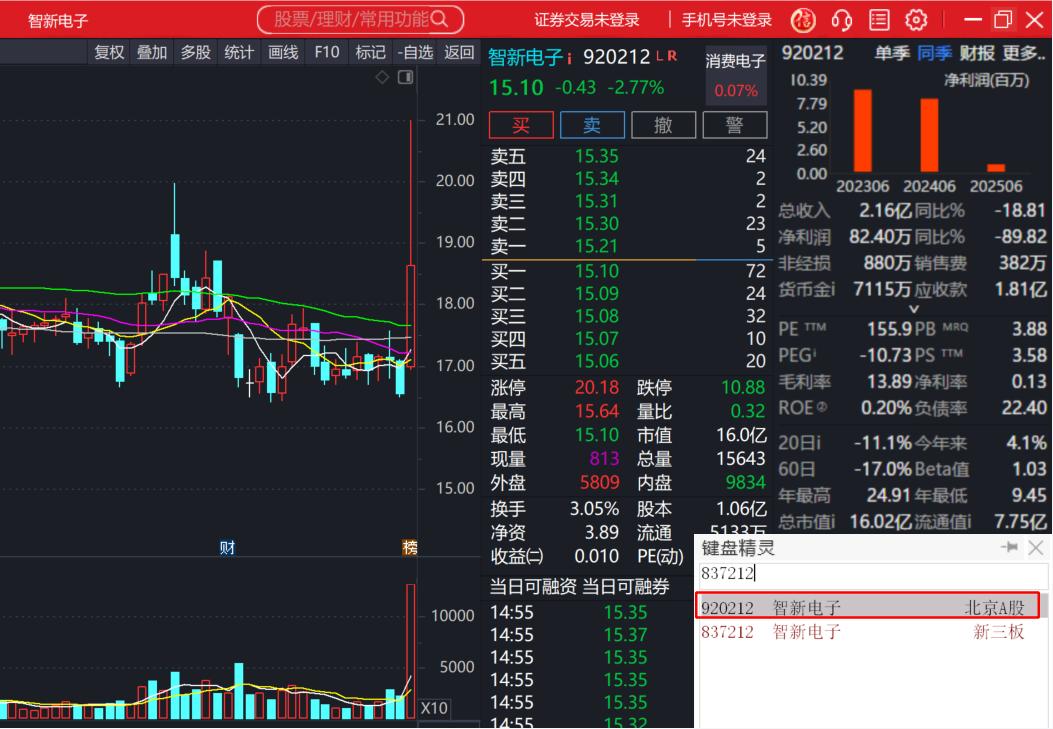Switch to the 同季 tab
1053x729 pixels.
coord(935,53)
